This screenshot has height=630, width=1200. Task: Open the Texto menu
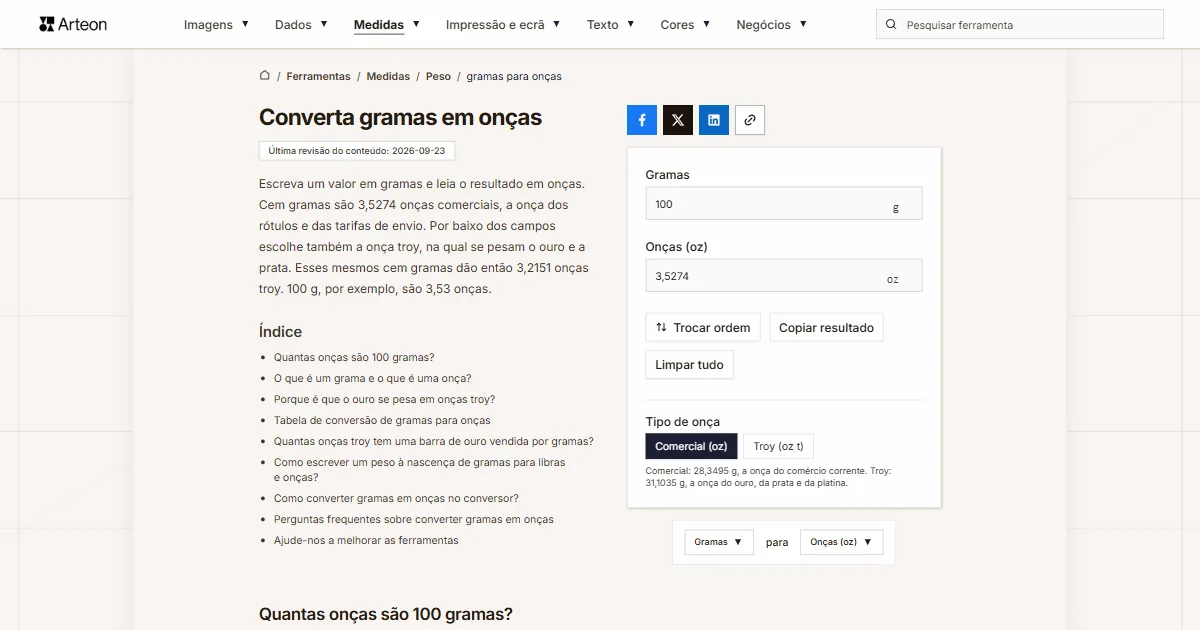(610, 25)
